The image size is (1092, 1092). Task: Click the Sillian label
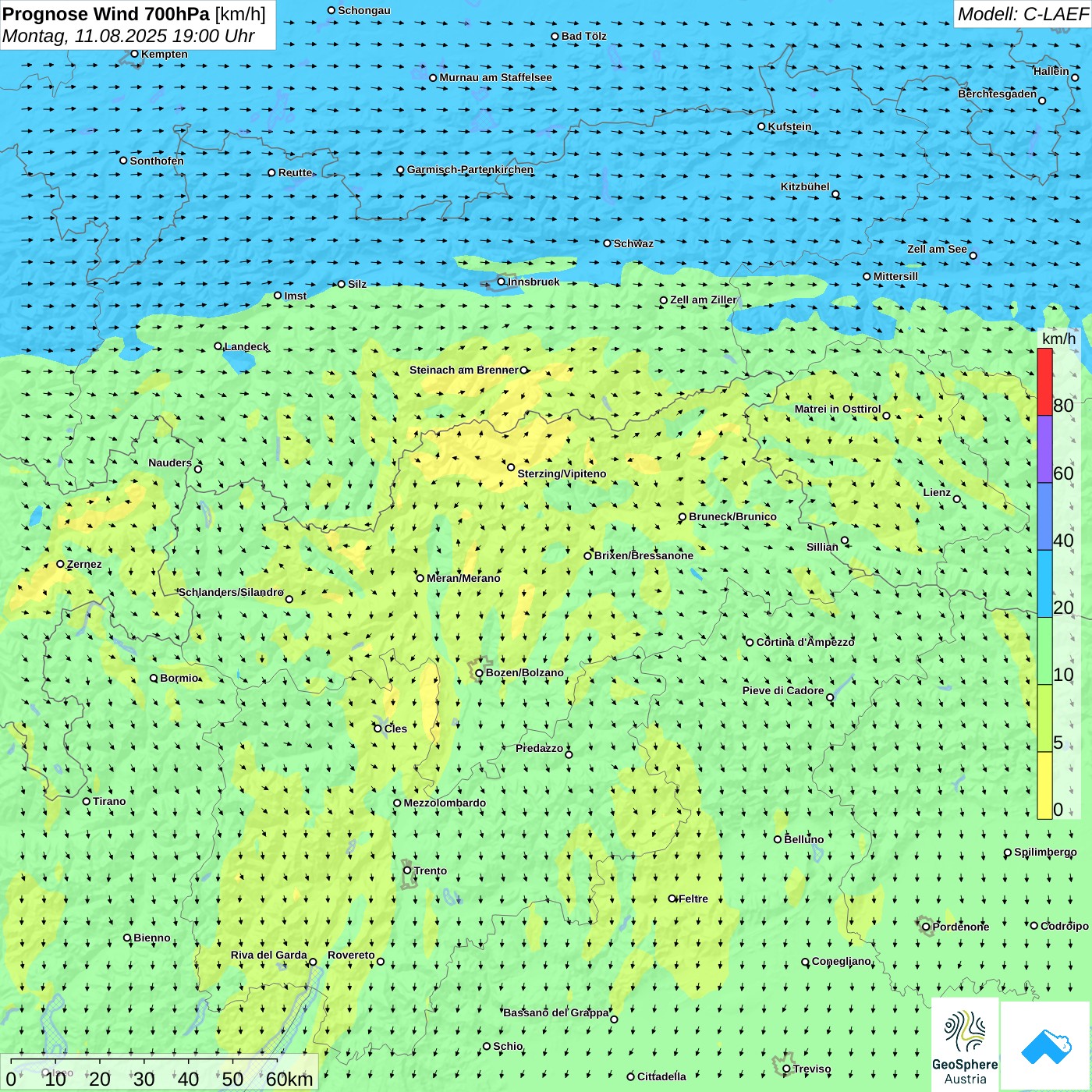point(822,547)
